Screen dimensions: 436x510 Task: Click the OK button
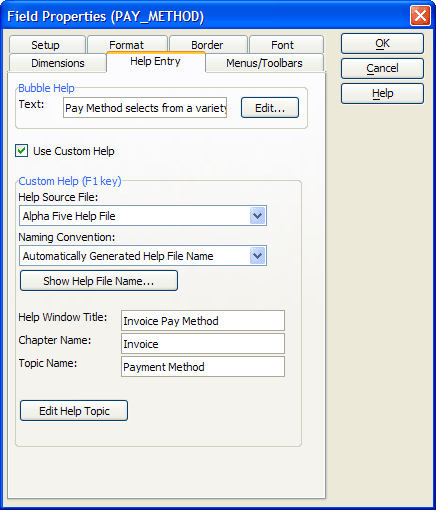(x=382, y=43)
